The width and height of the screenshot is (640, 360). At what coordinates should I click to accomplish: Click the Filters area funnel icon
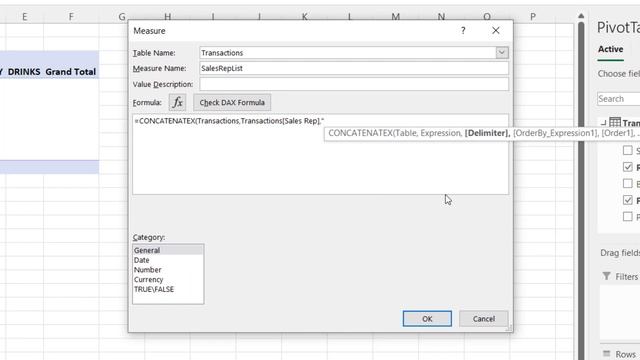click(607, 276)
